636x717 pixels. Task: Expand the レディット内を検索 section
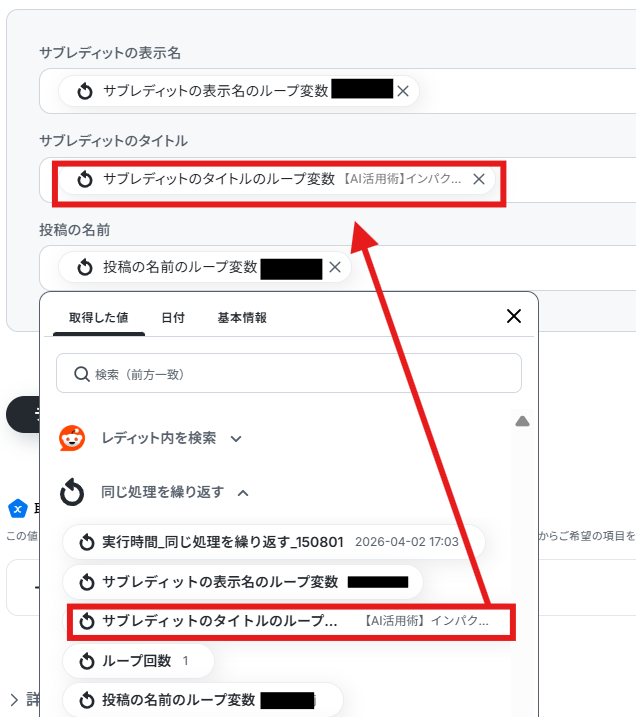236,439
